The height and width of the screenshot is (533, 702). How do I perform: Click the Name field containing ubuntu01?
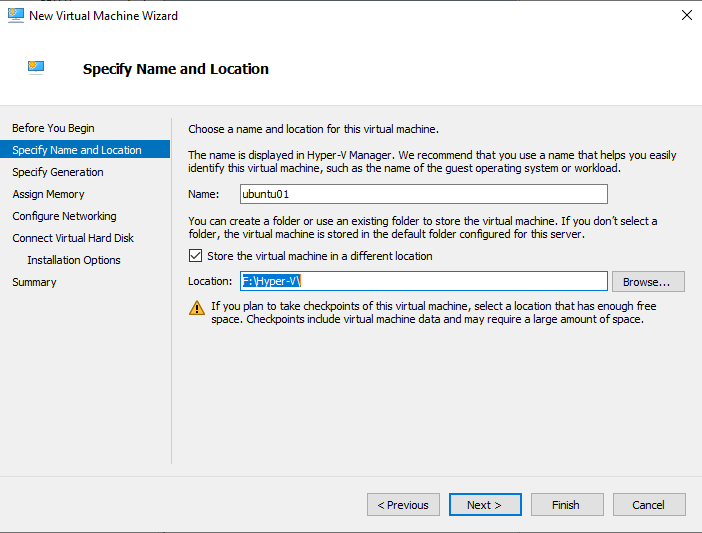pyautogui.click(x=424, y=194)
